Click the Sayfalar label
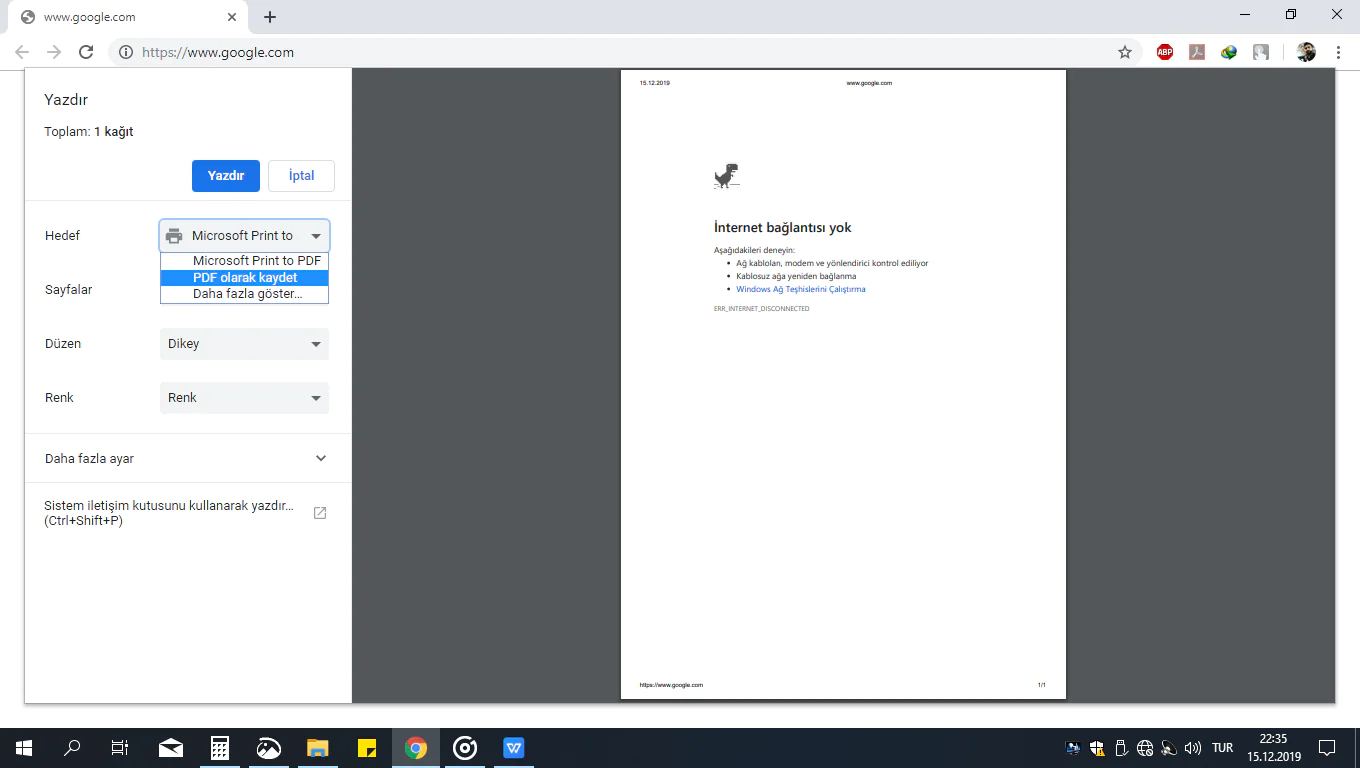Image resolution: width=1360 pixels, height=768 pixels. click(69, 290)
